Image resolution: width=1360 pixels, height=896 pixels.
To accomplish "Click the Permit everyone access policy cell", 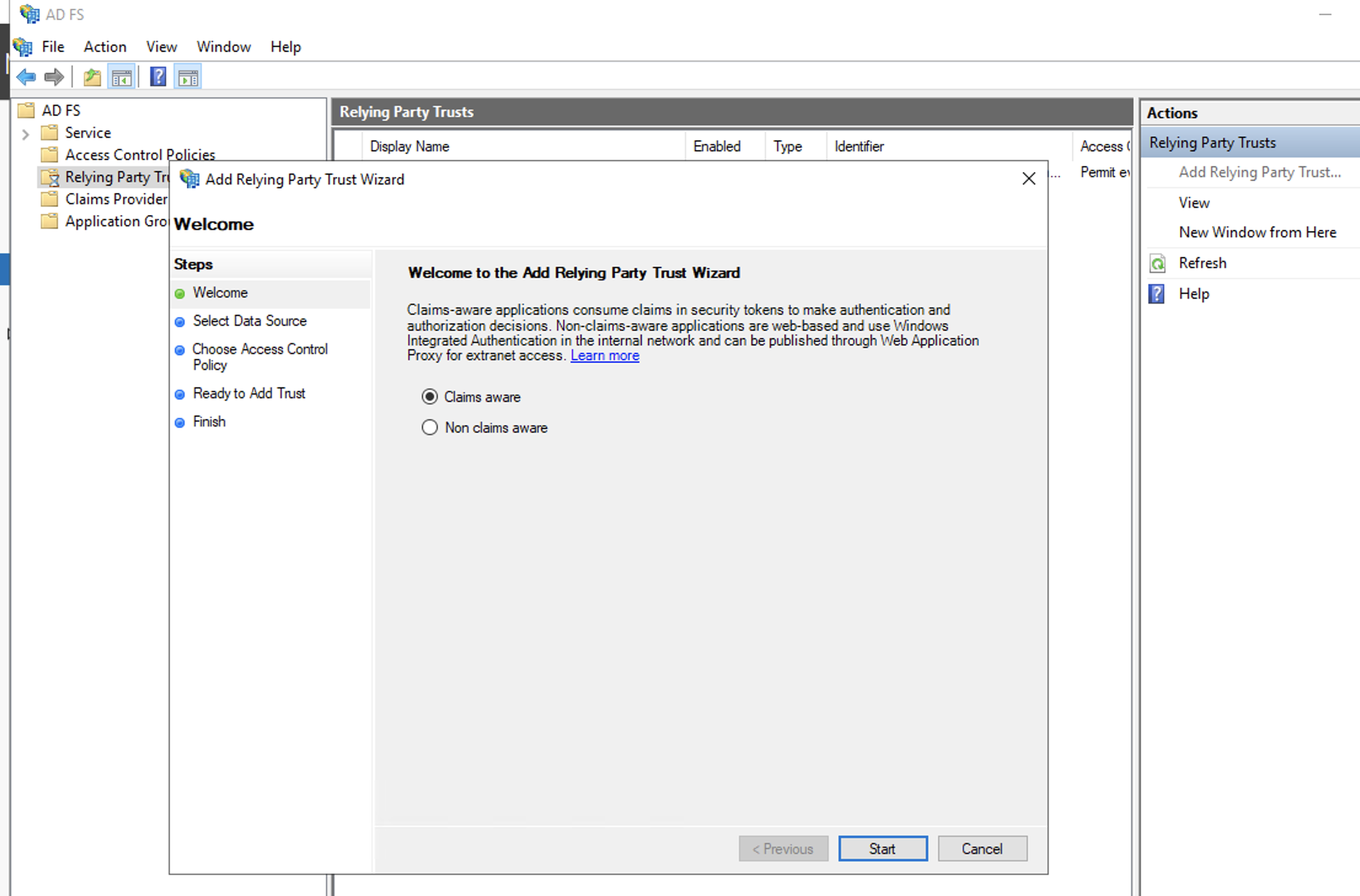I will 1105,172.
